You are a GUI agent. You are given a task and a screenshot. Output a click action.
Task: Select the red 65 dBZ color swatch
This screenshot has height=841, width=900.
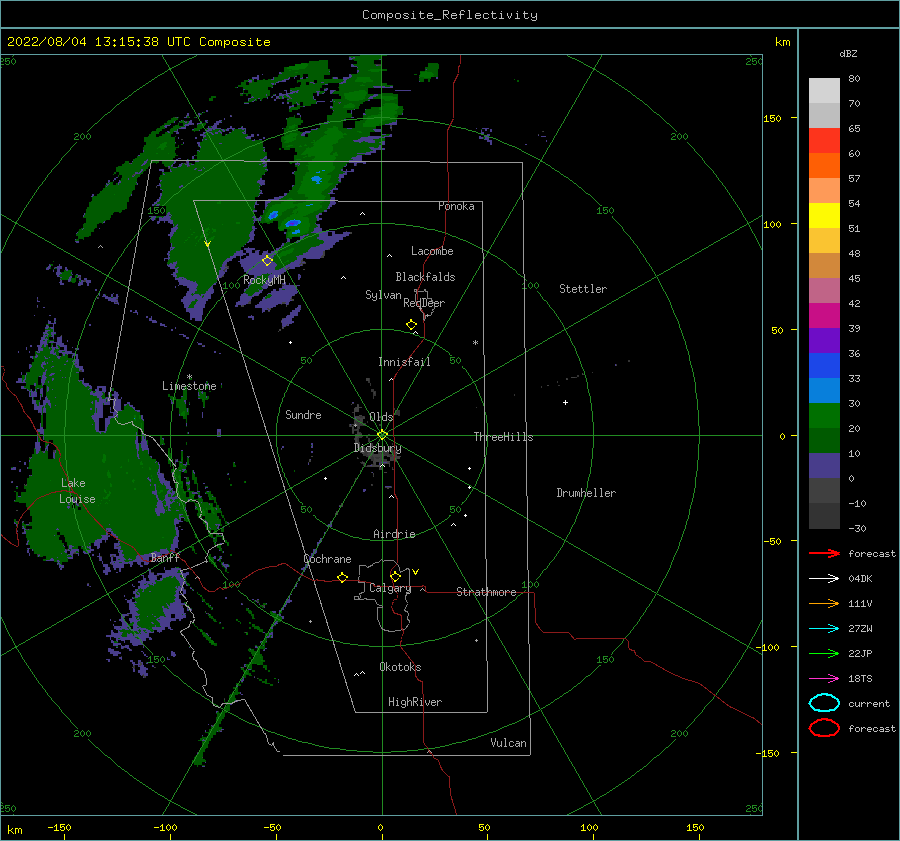pos(824,140)
